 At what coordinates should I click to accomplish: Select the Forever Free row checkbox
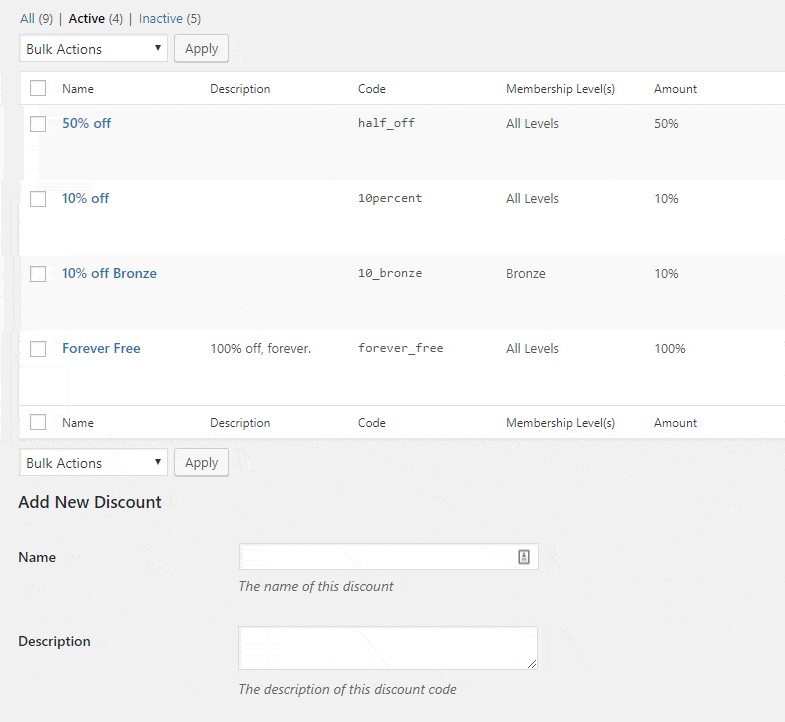point(38,349)
